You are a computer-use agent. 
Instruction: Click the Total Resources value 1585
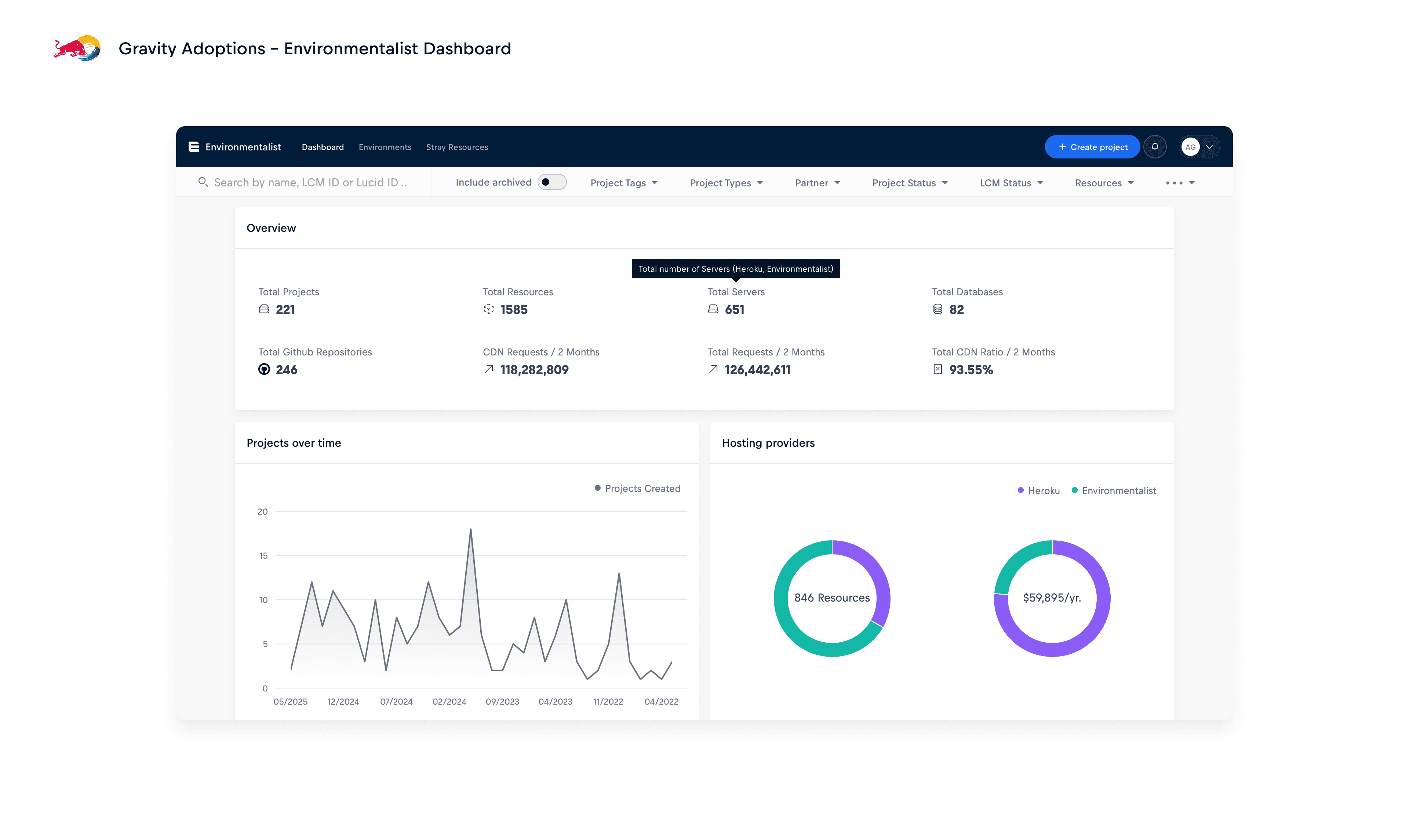pyautogui.click(x=513, y=309)
